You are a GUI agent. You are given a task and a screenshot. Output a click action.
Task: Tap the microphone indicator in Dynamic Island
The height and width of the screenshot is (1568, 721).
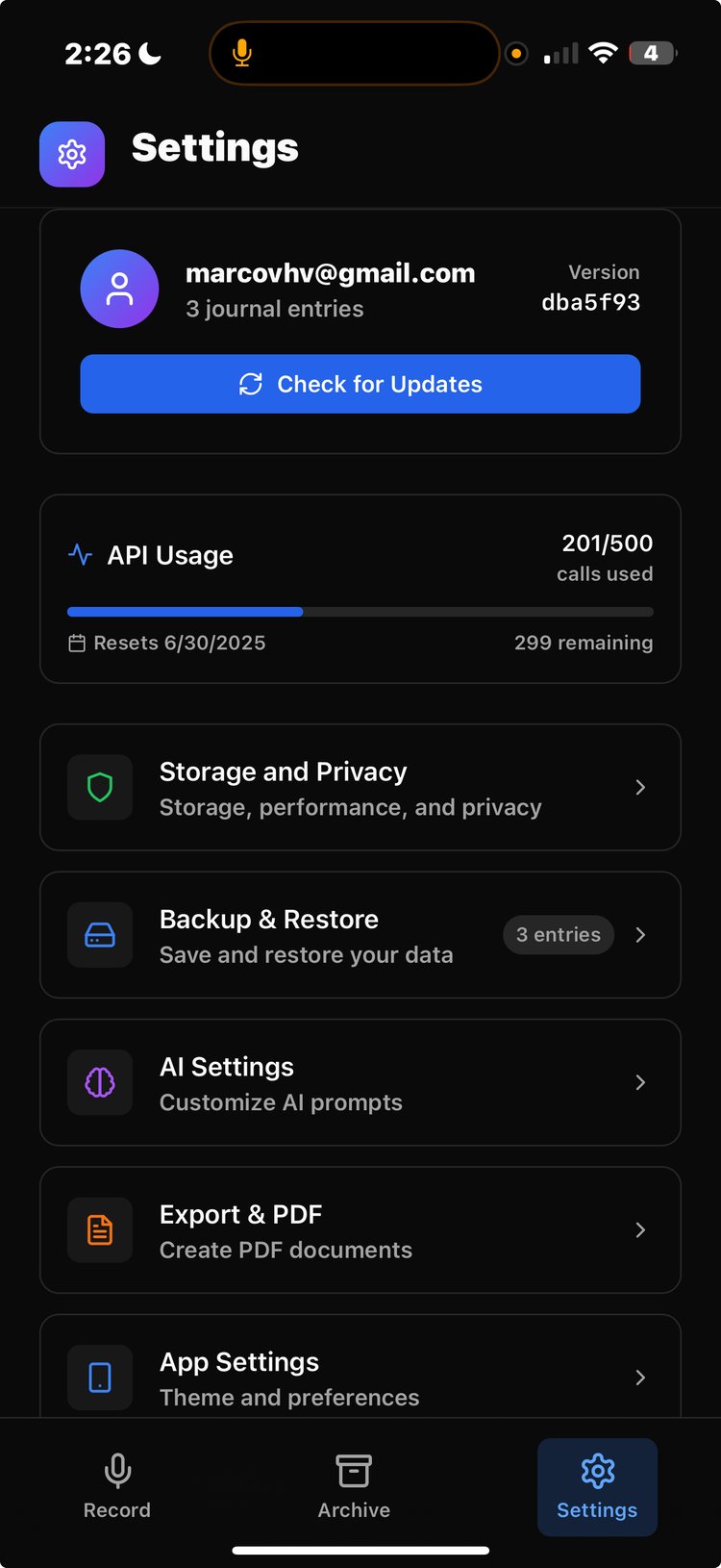click(242, 53)
